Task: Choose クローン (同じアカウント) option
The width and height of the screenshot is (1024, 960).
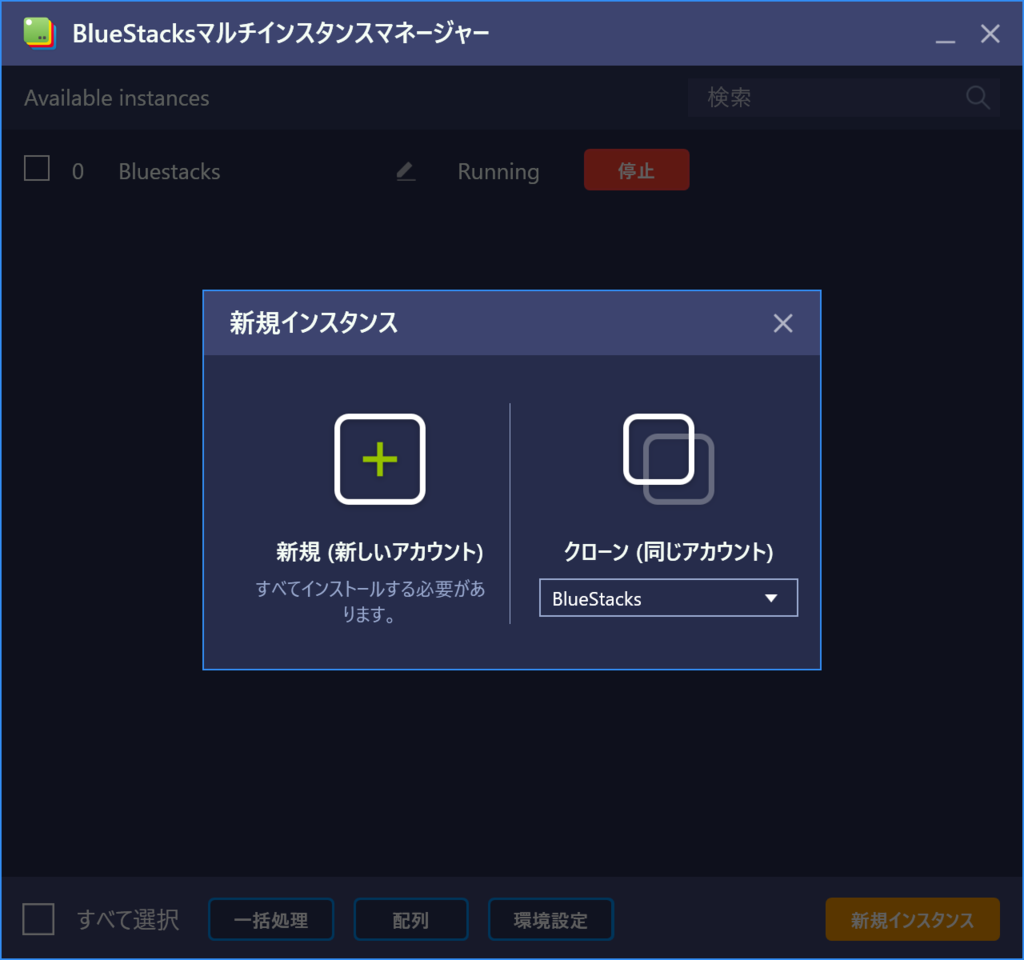Action: click(668, 551)
